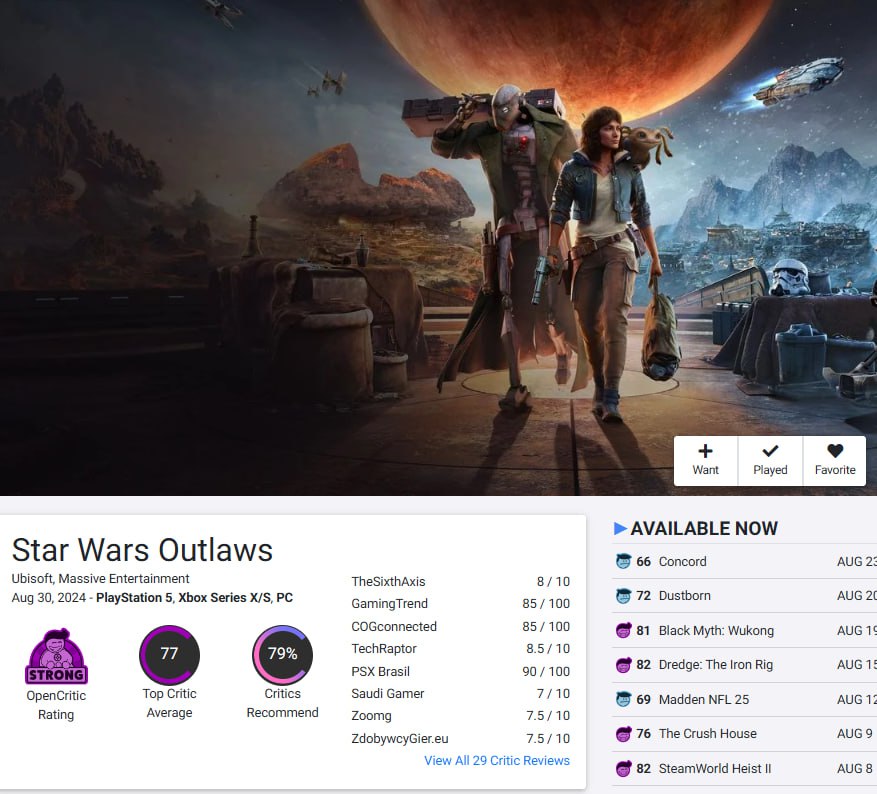Toggle Favorite heart for this game
This screenshot has height=794, width=877.
pyautogui.click(x=834, y=461)
